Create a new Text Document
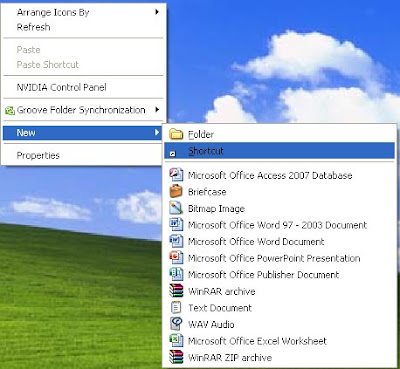The height and width of the screenshot is (369, 400). pos(279,308)
